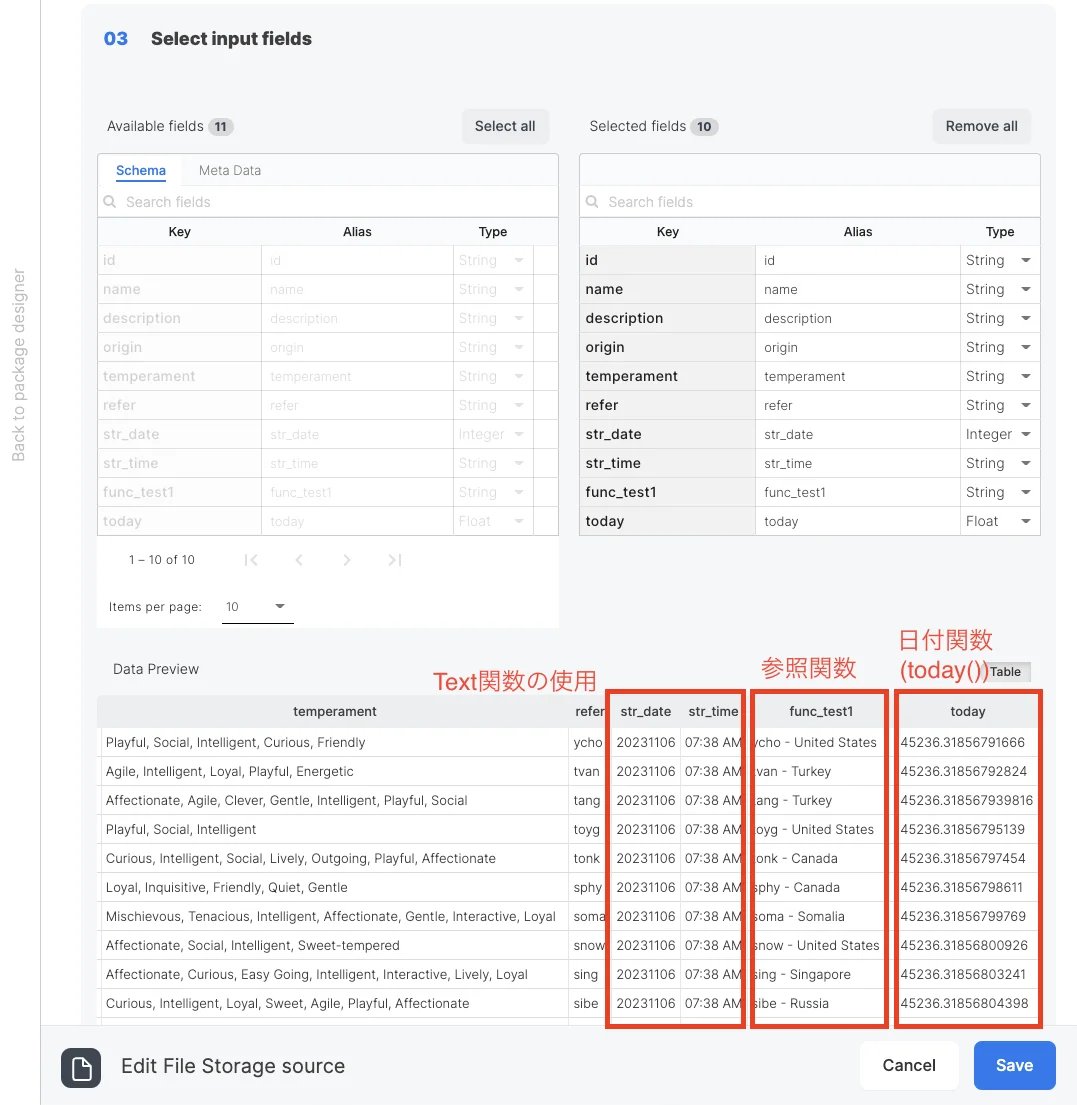Switch to the Meta Data tab
Image resolution: width=1077 pixels, height=1105 pixels.
(230, 171)
